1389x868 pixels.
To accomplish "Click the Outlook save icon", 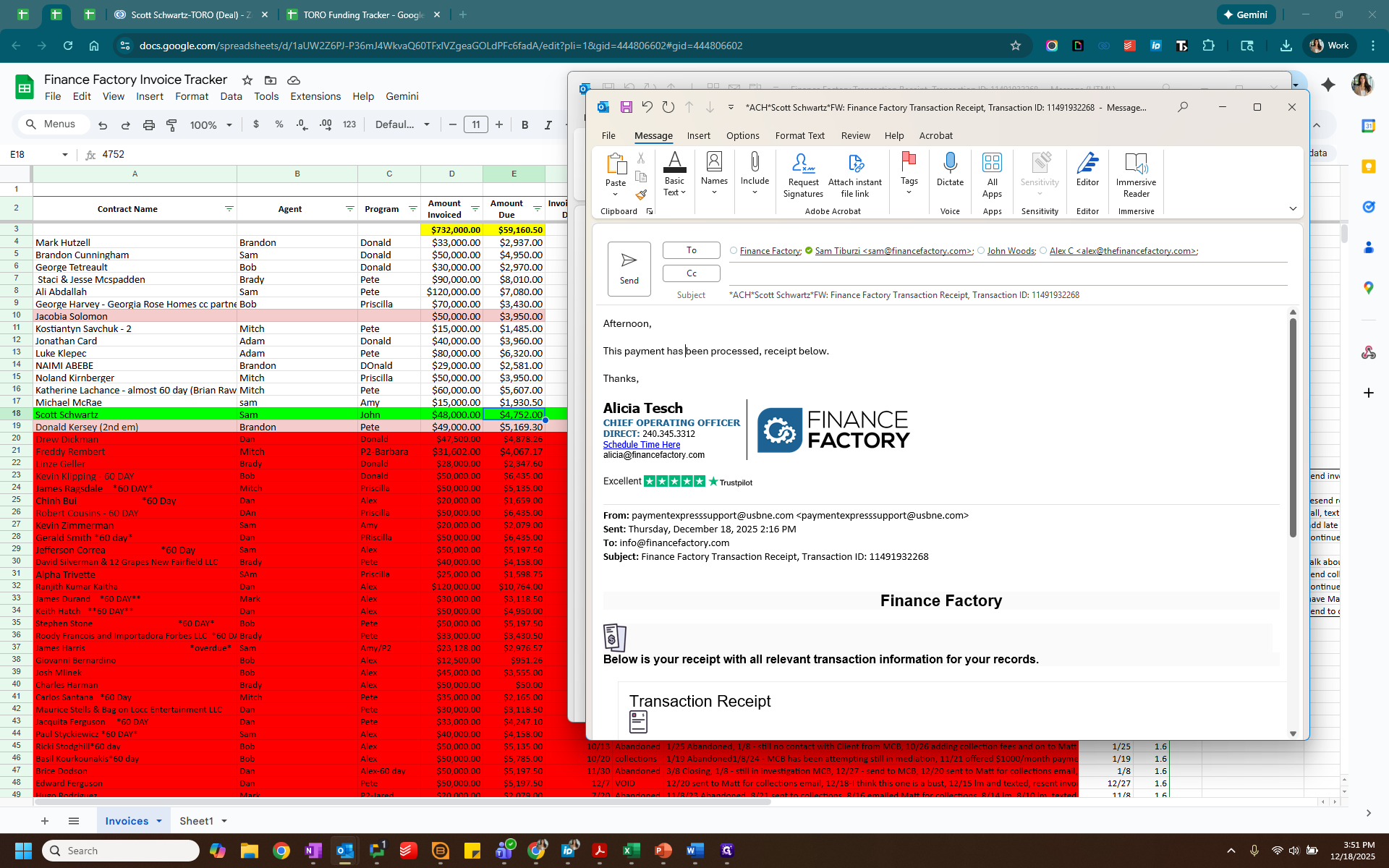I will point(626,108).
